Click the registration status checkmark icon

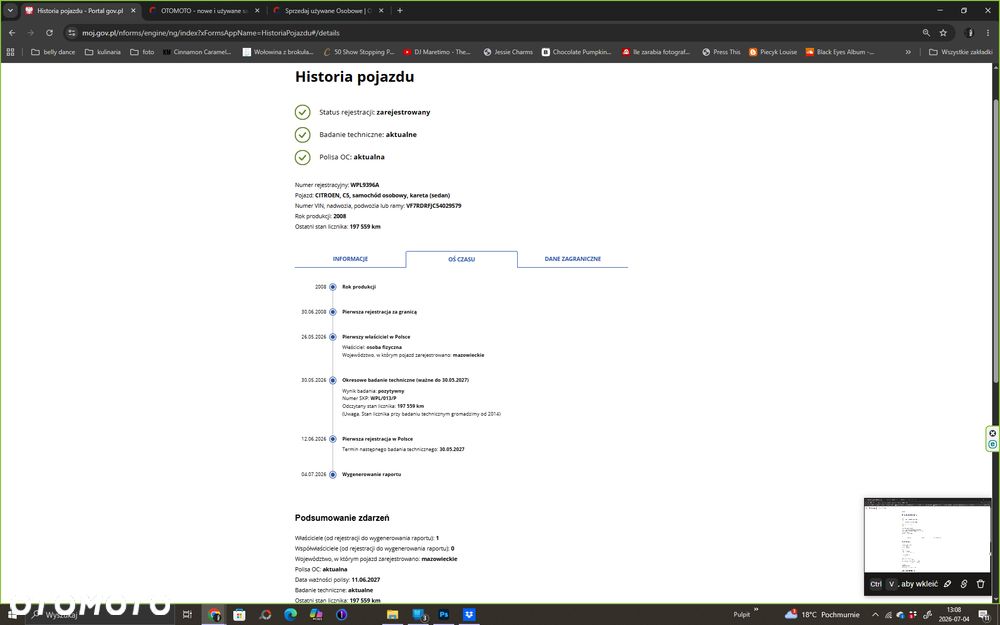tap(302, 112)
